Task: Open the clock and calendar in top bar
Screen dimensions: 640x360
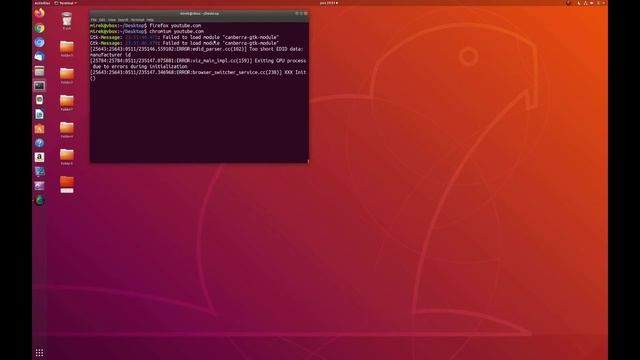Action: [329, 3]
